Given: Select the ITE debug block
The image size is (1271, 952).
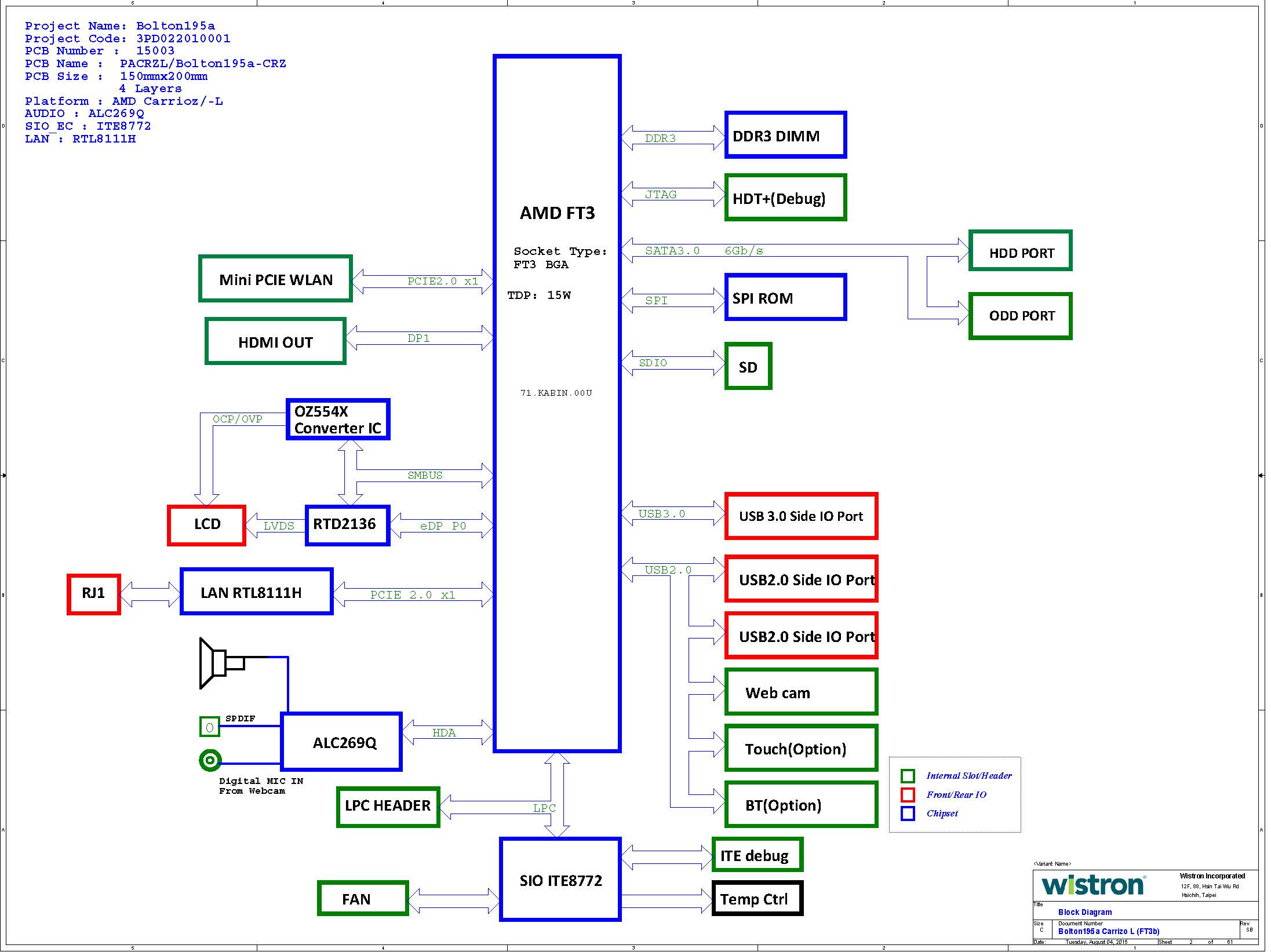Looking at the screenshot, I should (757, 855).
